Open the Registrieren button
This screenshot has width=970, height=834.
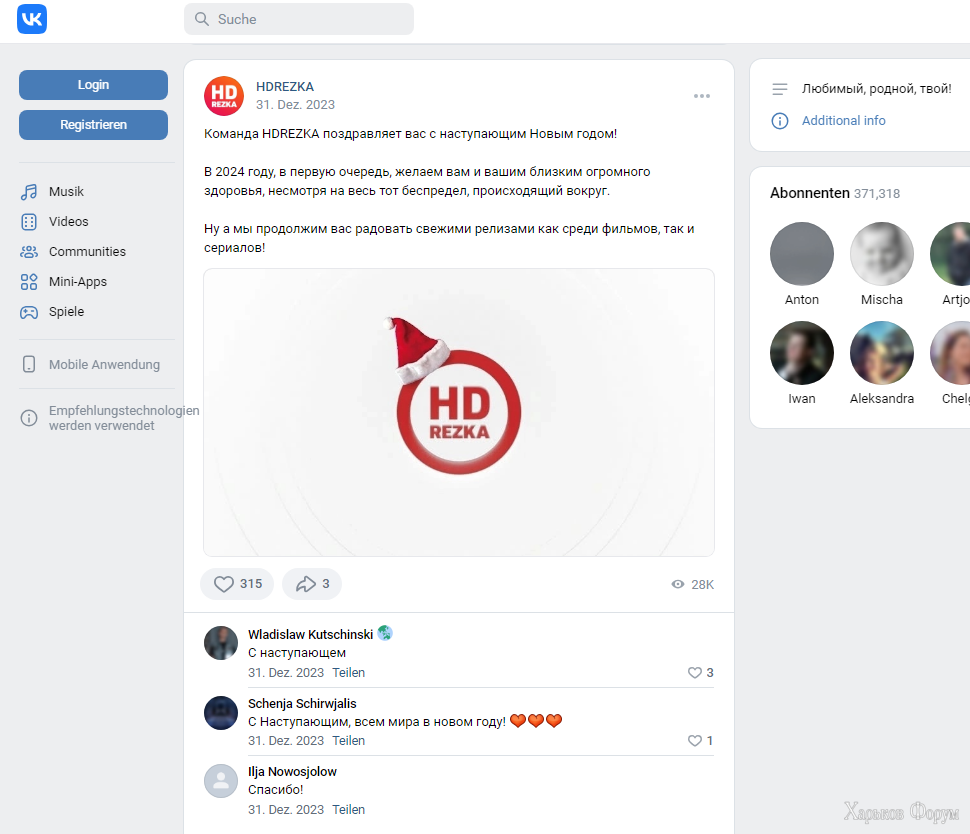click(x=93, y=125)
